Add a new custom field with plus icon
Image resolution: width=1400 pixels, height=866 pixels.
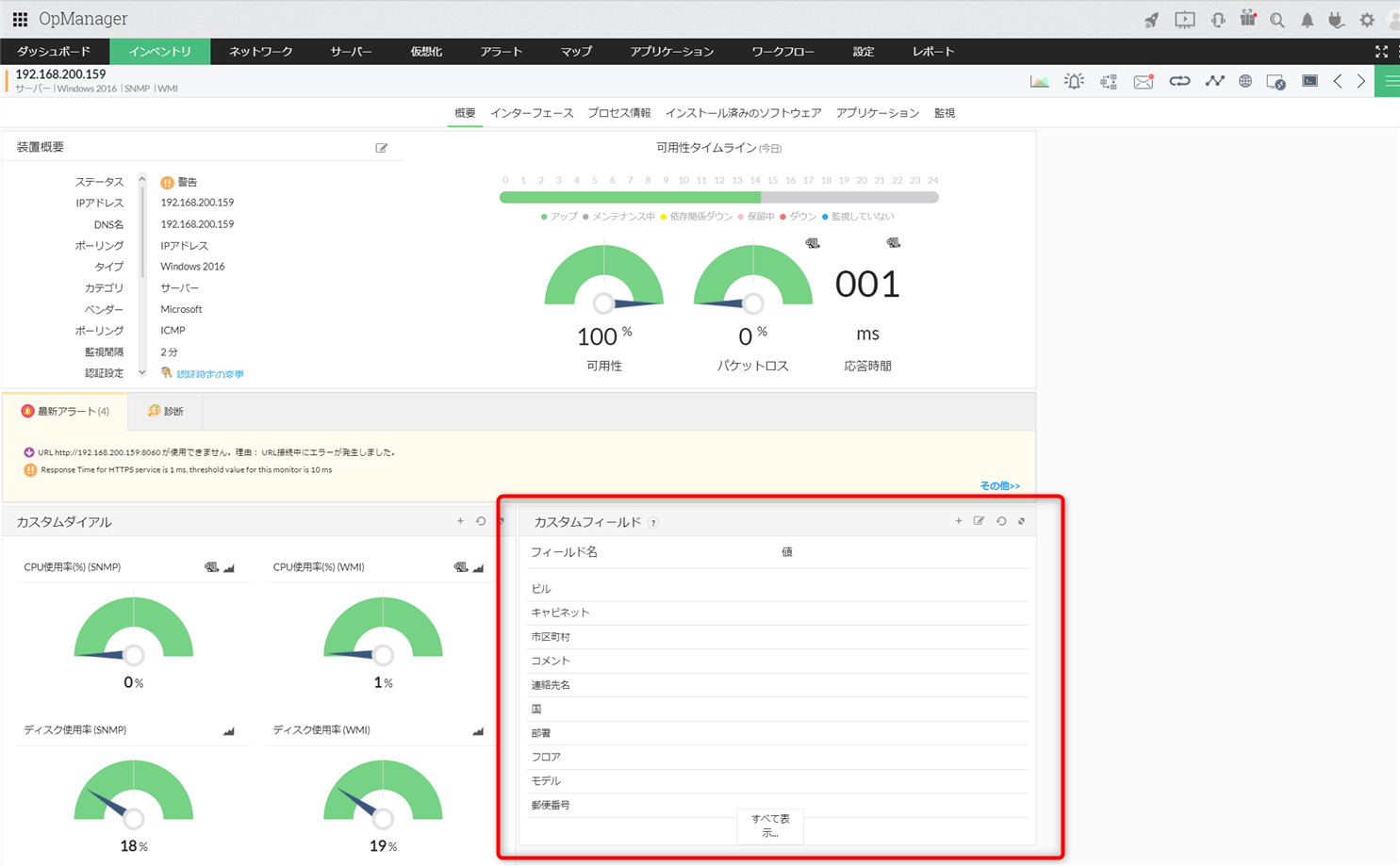[x=959, y=521]
